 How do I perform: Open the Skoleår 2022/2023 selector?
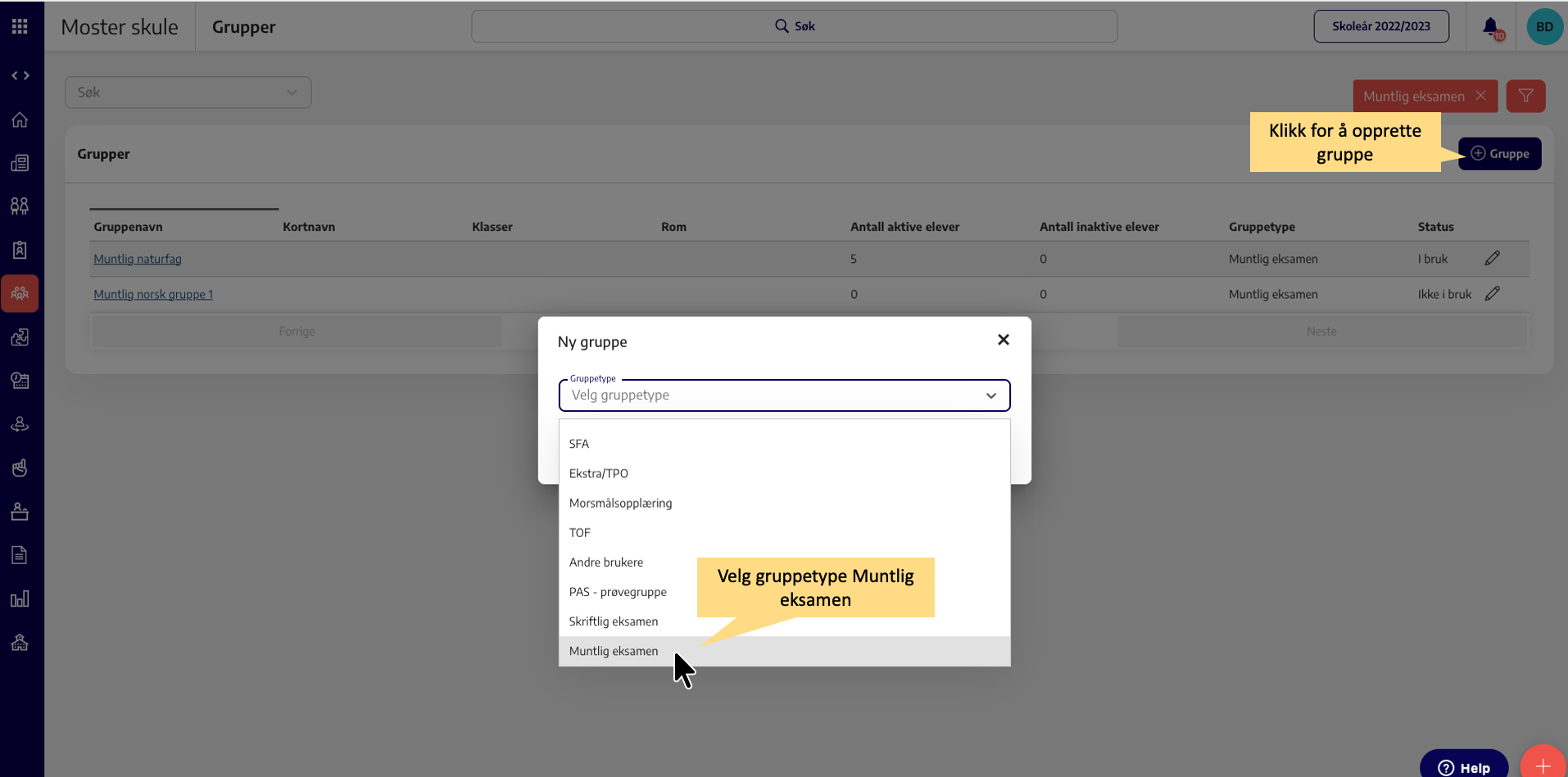coord(1381,26)
